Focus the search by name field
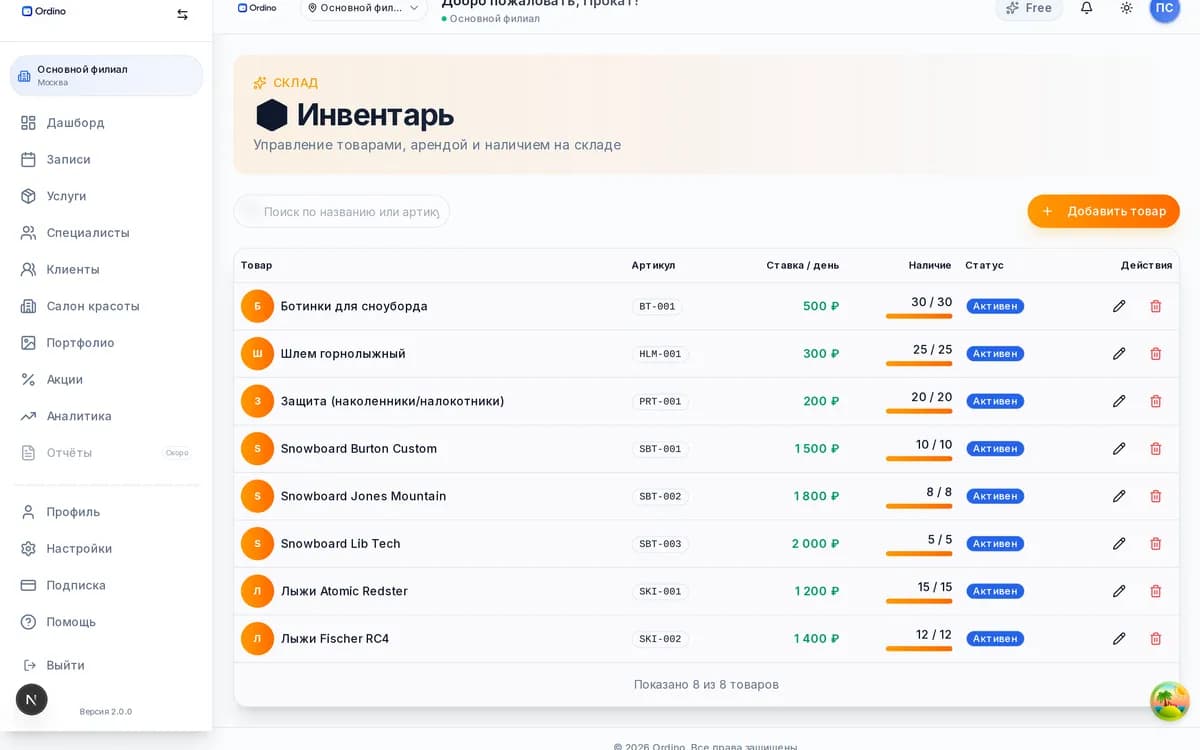 pos(342,211)
